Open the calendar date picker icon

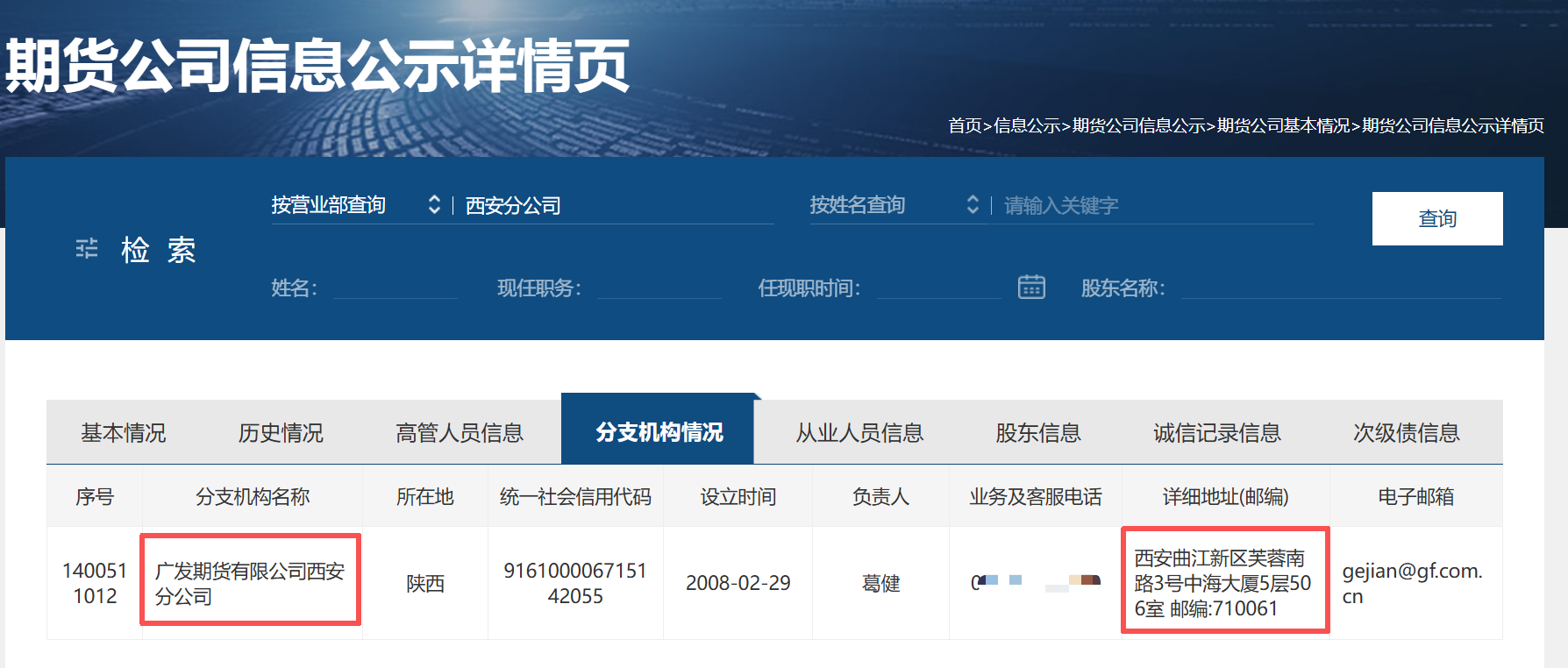(x=1031, y=287)
